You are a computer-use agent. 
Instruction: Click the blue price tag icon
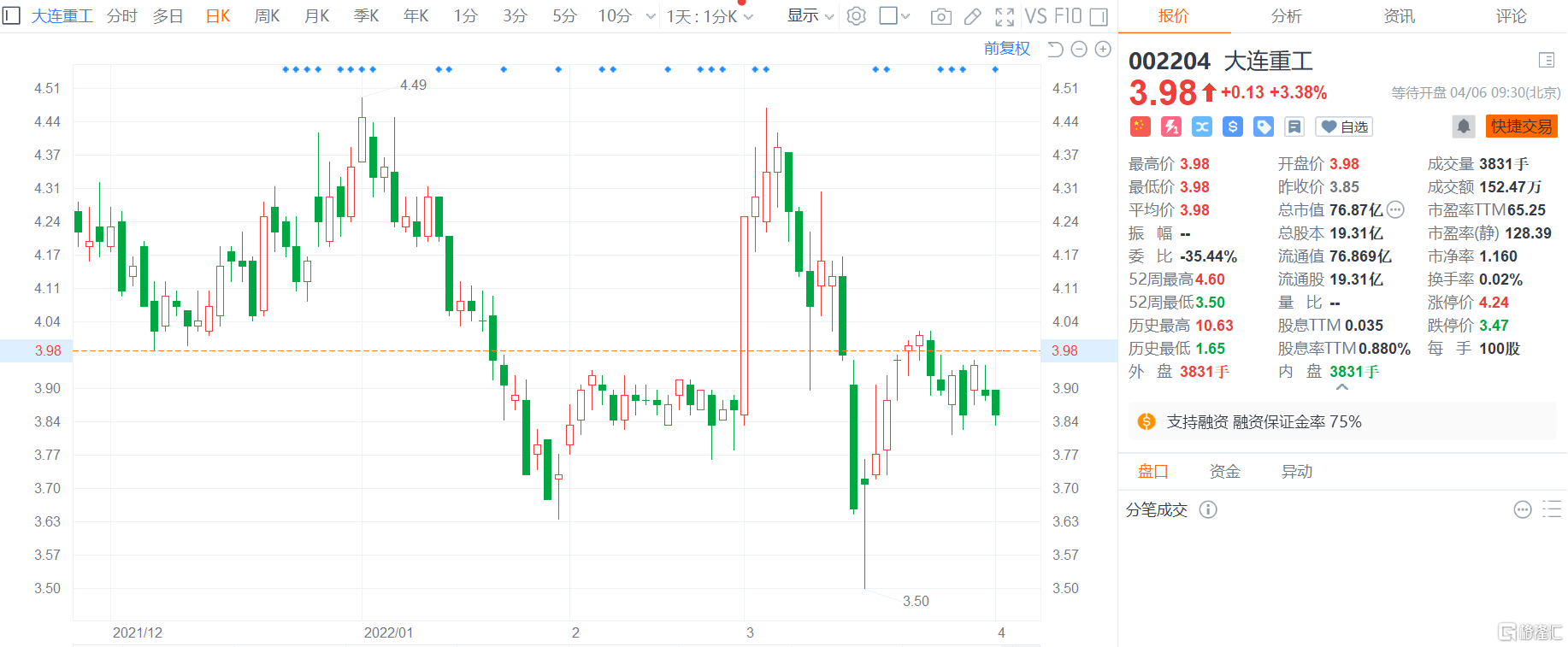pos(1264,126)
